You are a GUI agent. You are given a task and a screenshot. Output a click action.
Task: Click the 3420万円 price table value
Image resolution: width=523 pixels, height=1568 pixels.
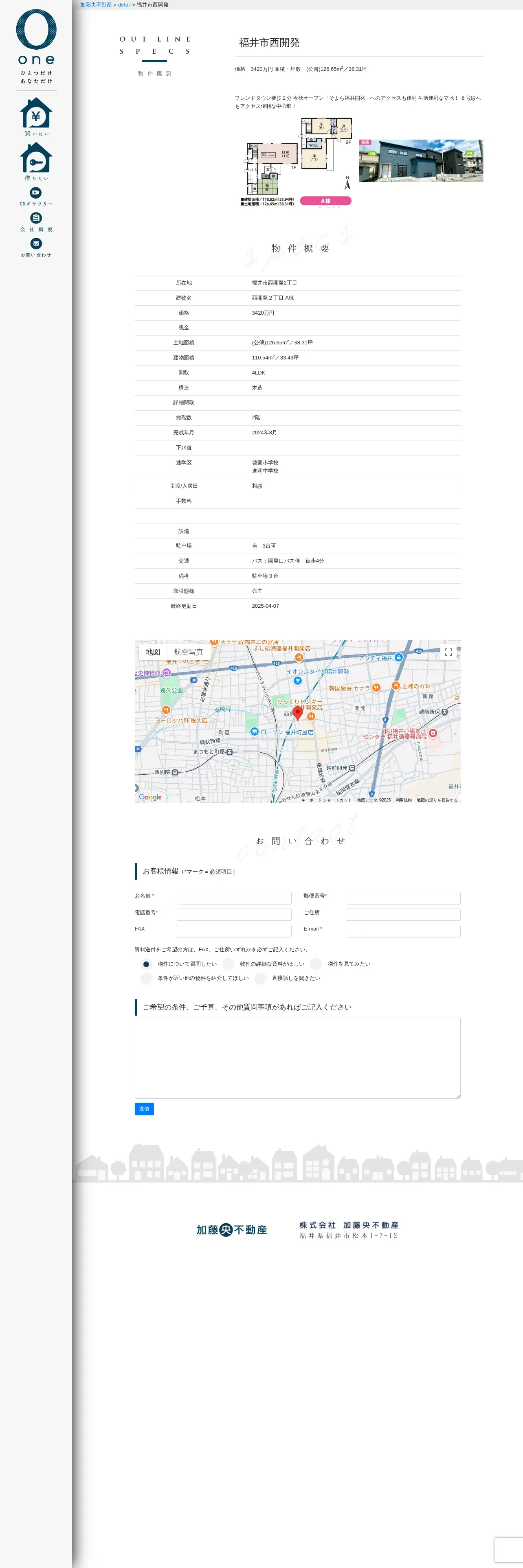tap(263, 313)
